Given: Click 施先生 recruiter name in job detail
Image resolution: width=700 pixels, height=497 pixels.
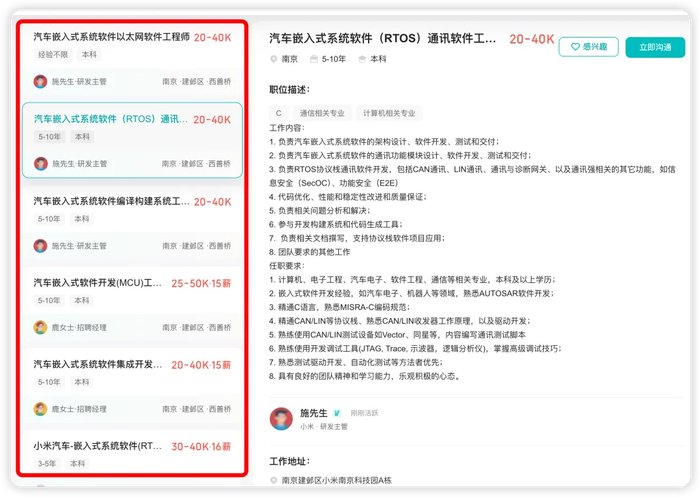Looking at the screenshot, I should (313, 413).
